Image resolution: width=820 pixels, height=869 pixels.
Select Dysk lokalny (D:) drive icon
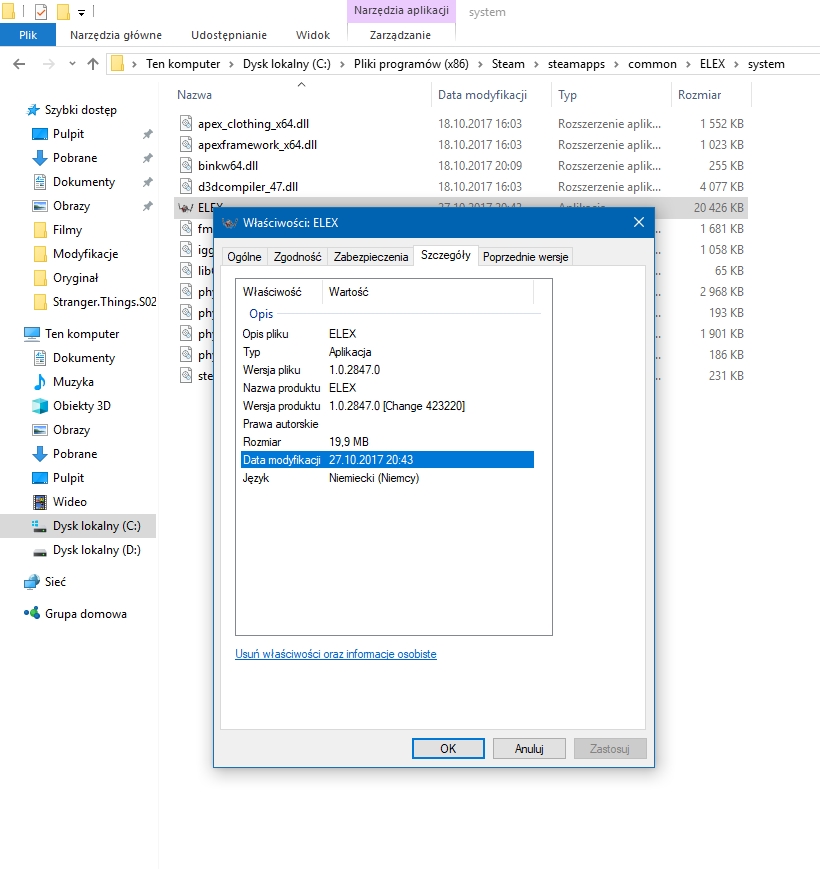point(40,551)
